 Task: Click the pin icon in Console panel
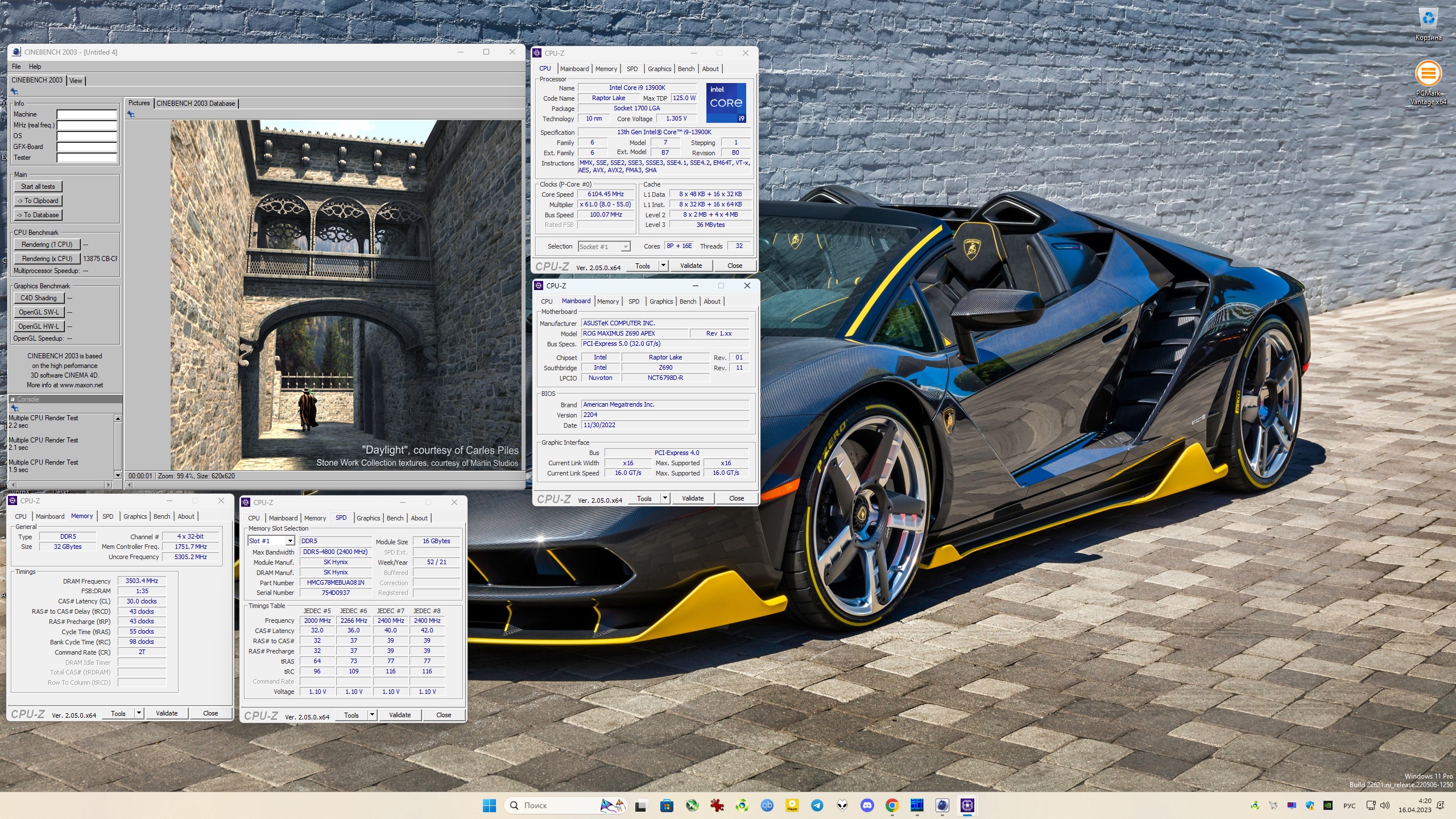click(15, 408)
